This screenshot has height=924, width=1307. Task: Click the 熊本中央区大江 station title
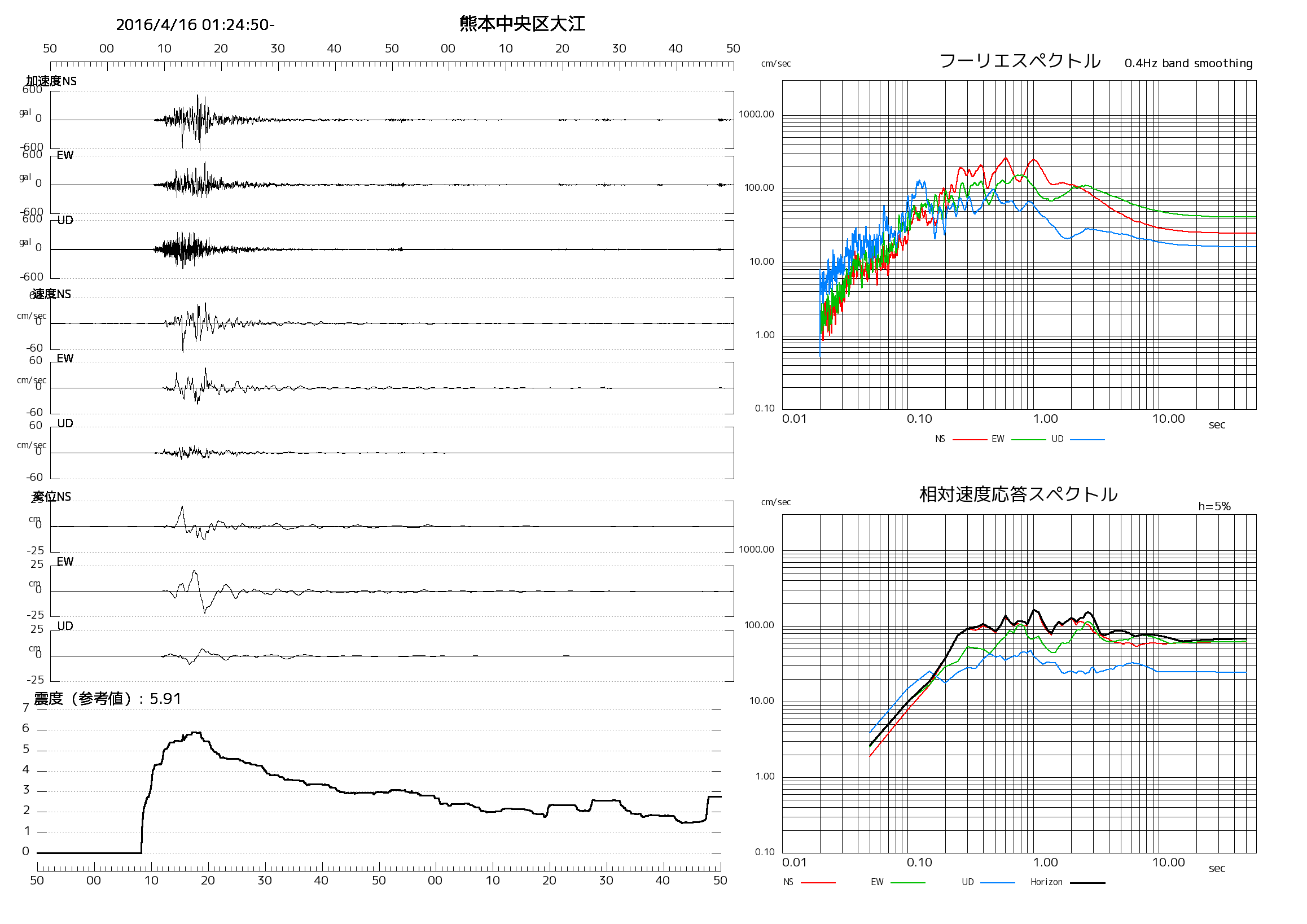522,24
